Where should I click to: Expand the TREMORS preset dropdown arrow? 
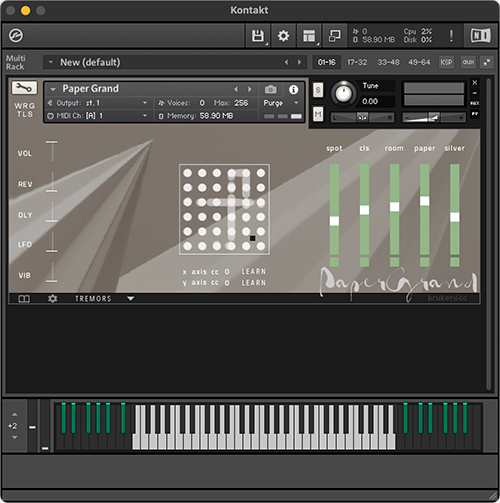click(130, 298)
